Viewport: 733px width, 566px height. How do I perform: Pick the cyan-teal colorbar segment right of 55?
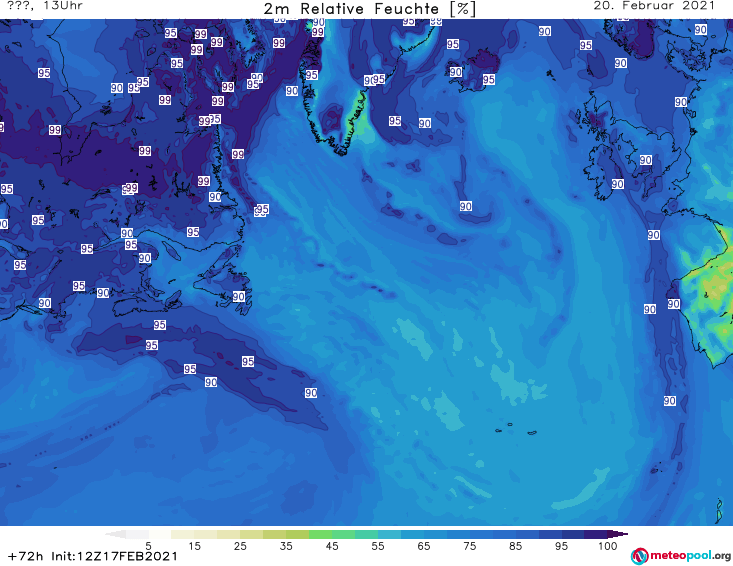click(389, 534)
